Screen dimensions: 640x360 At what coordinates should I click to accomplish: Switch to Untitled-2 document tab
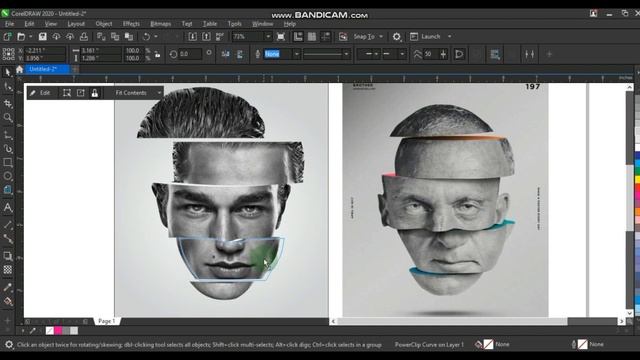coord(47,69)
